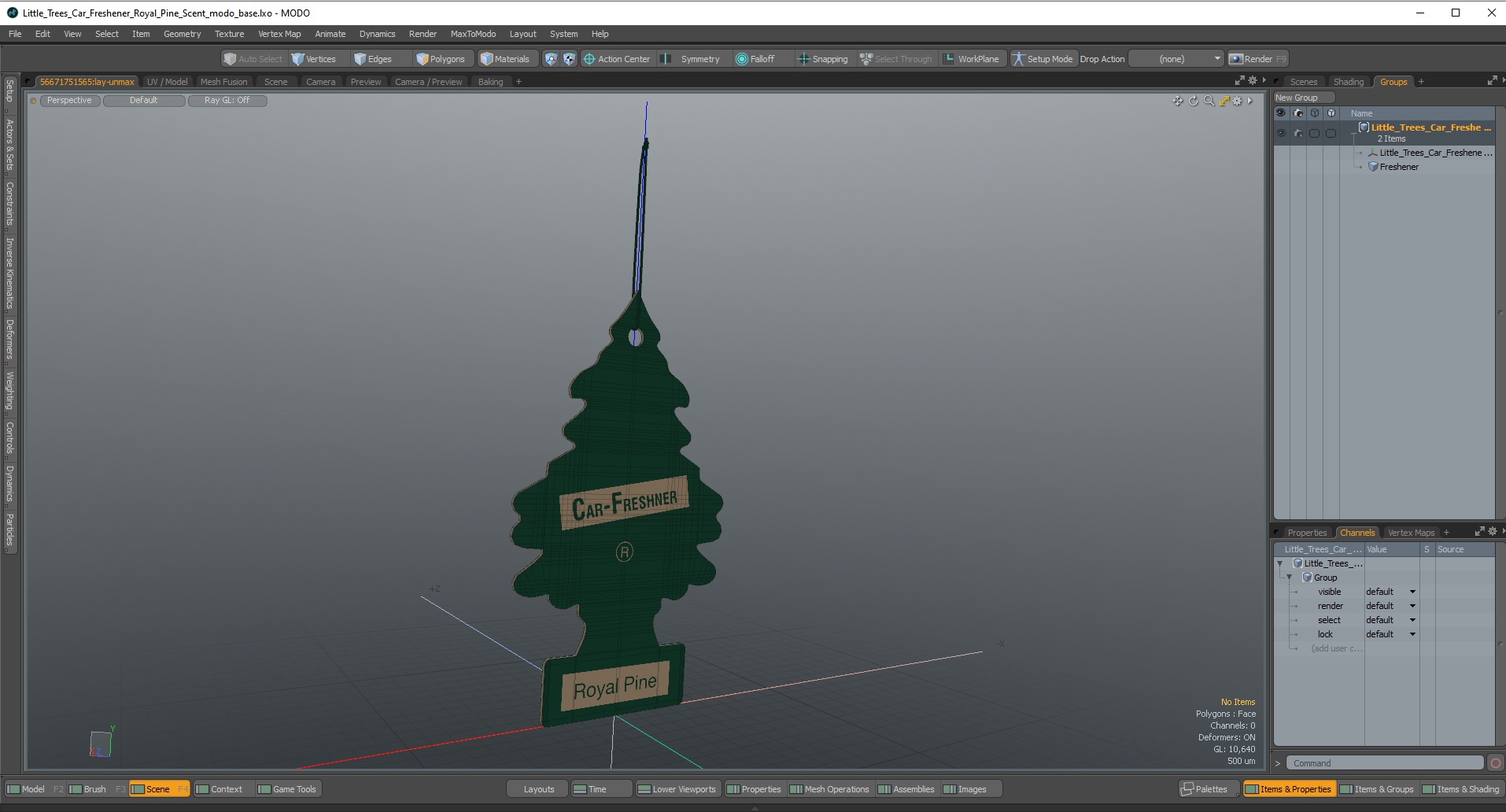Image resolution: width=1506 pixels, height=812 pixels.
Task: Switch to Vertex Maps tab
Action: 1411,533
